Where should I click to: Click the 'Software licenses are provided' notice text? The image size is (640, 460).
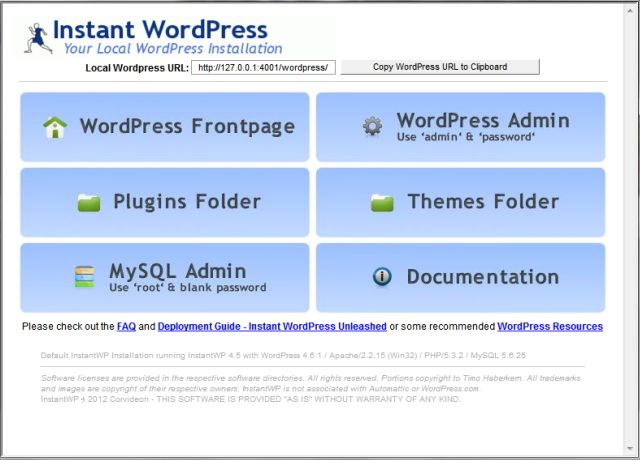(x=310, y=383)
